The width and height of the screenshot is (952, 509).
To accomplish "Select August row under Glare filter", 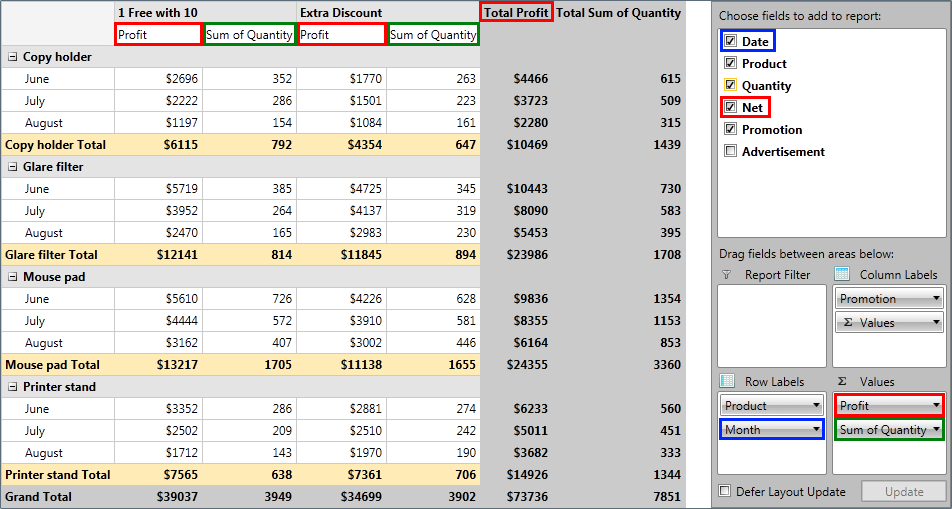I will click(44, 233).
